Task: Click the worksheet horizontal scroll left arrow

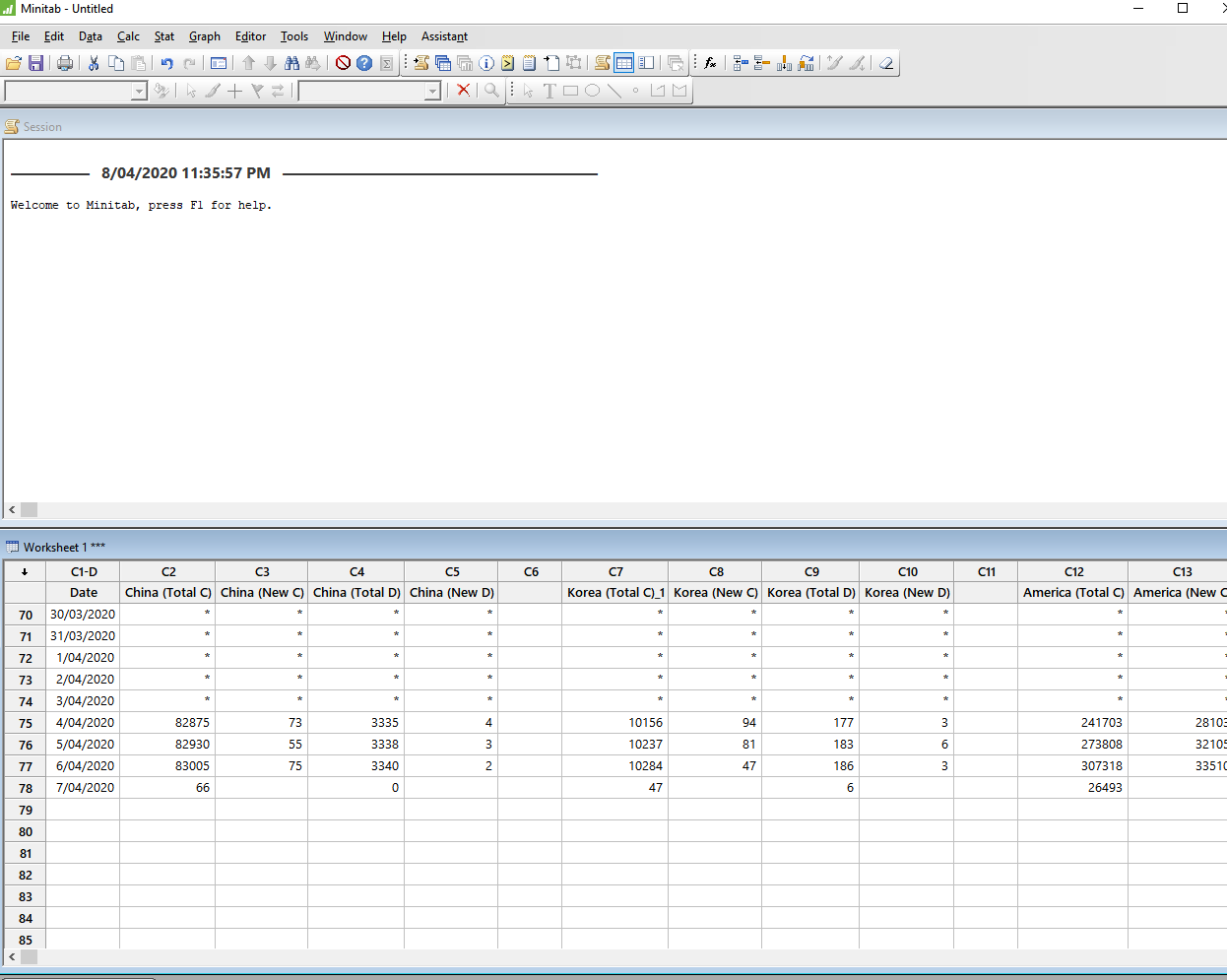Action: 12,956
